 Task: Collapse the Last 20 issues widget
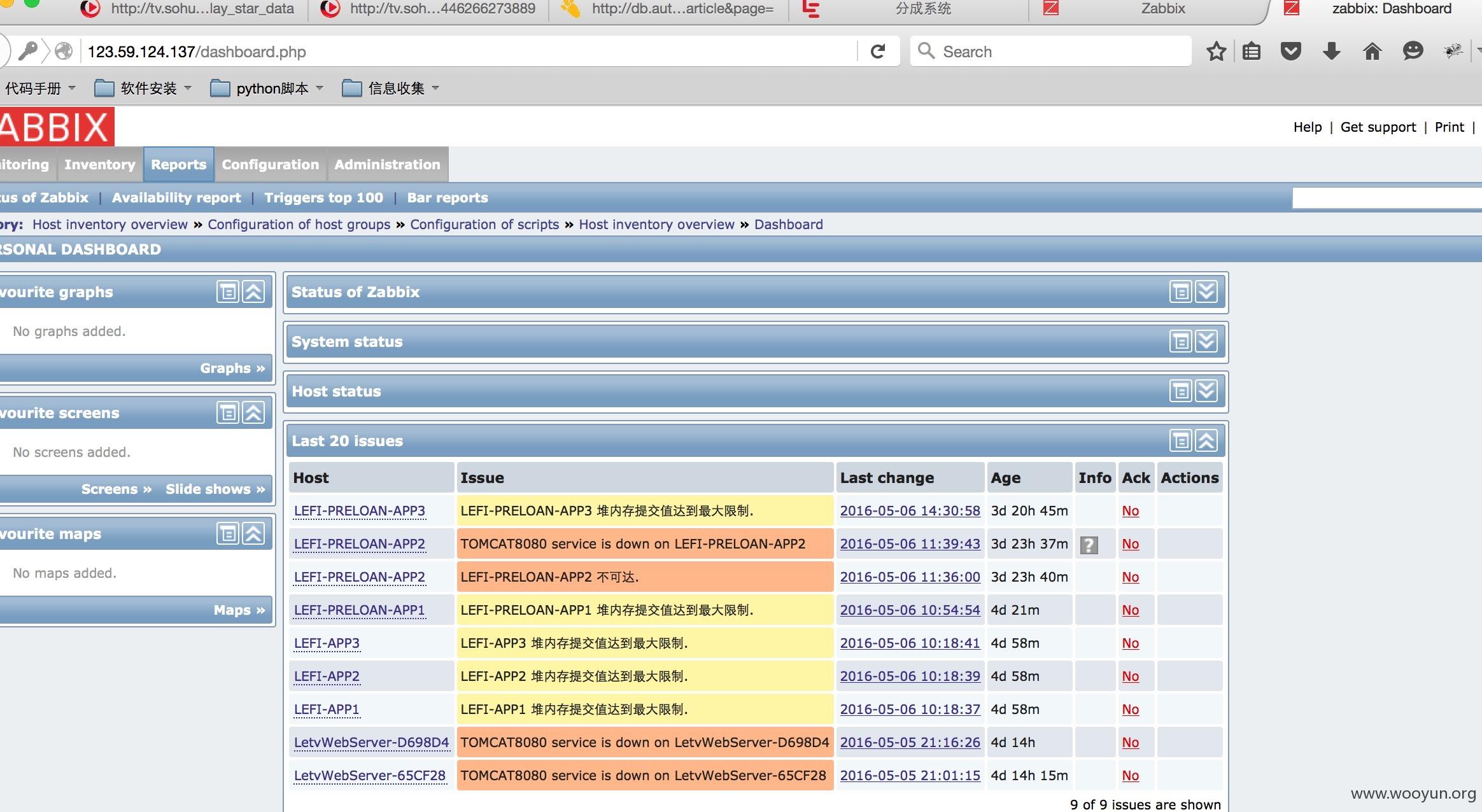pyautogui.click(x=1206, y=441)
